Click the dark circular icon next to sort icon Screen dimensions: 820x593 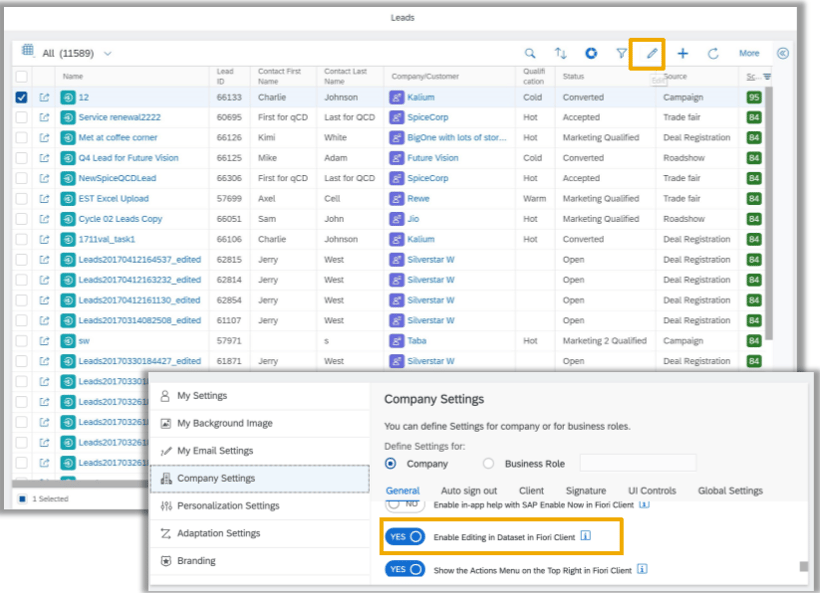(591, 53)
